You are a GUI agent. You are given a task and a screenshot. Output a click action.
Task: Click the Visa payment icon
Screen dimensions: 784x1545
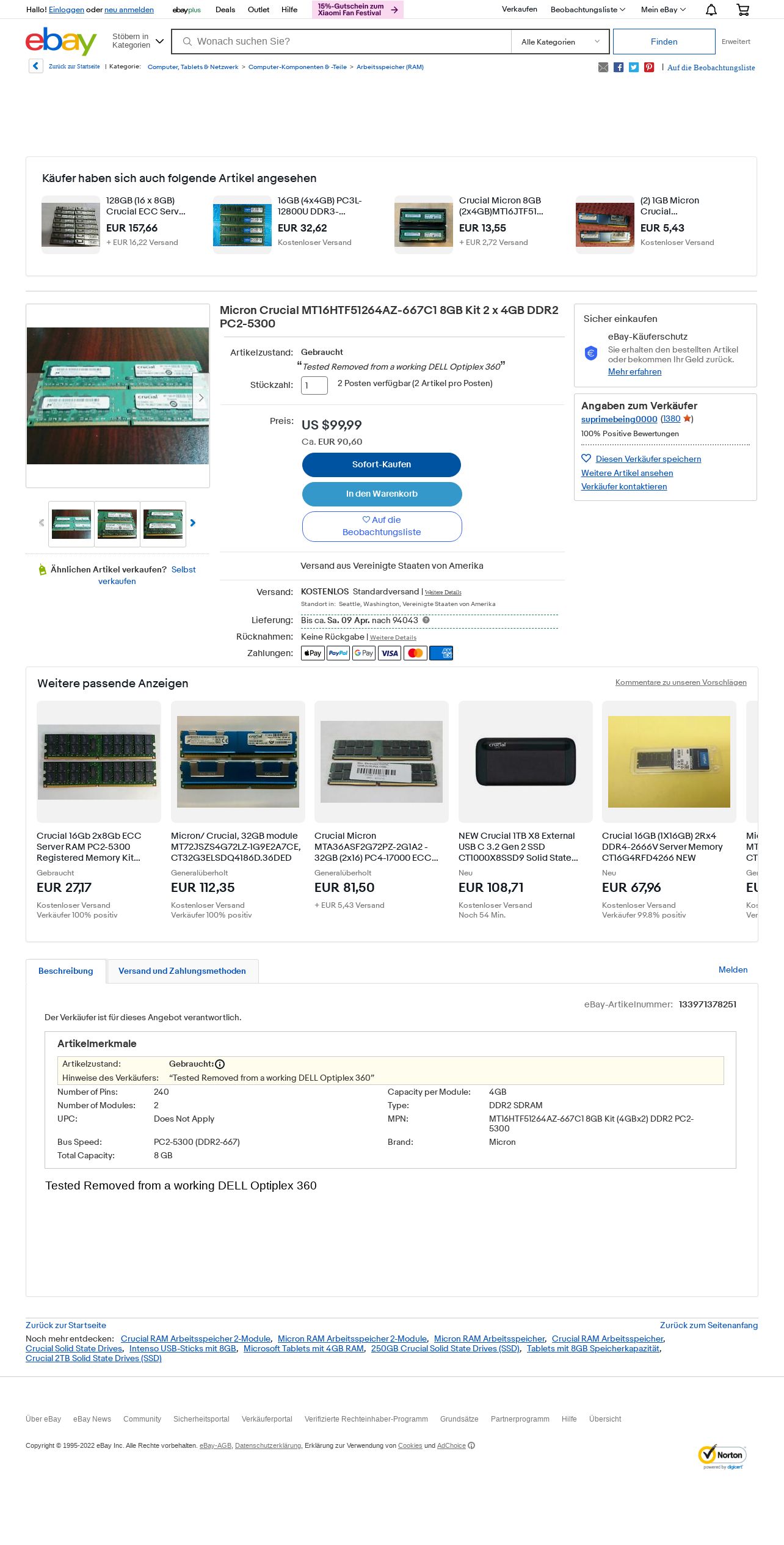[x=390, y=653]
